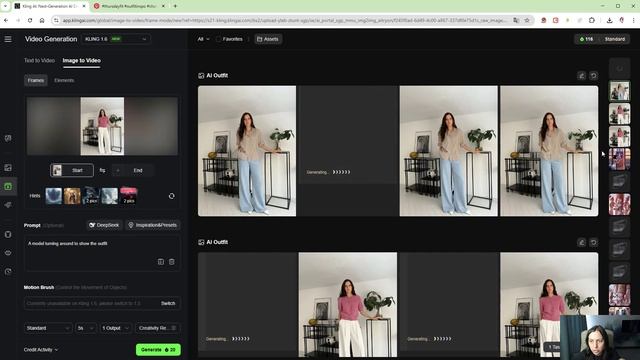Click the End frame button
Viewport: 640px width, 360px height.
133,171
